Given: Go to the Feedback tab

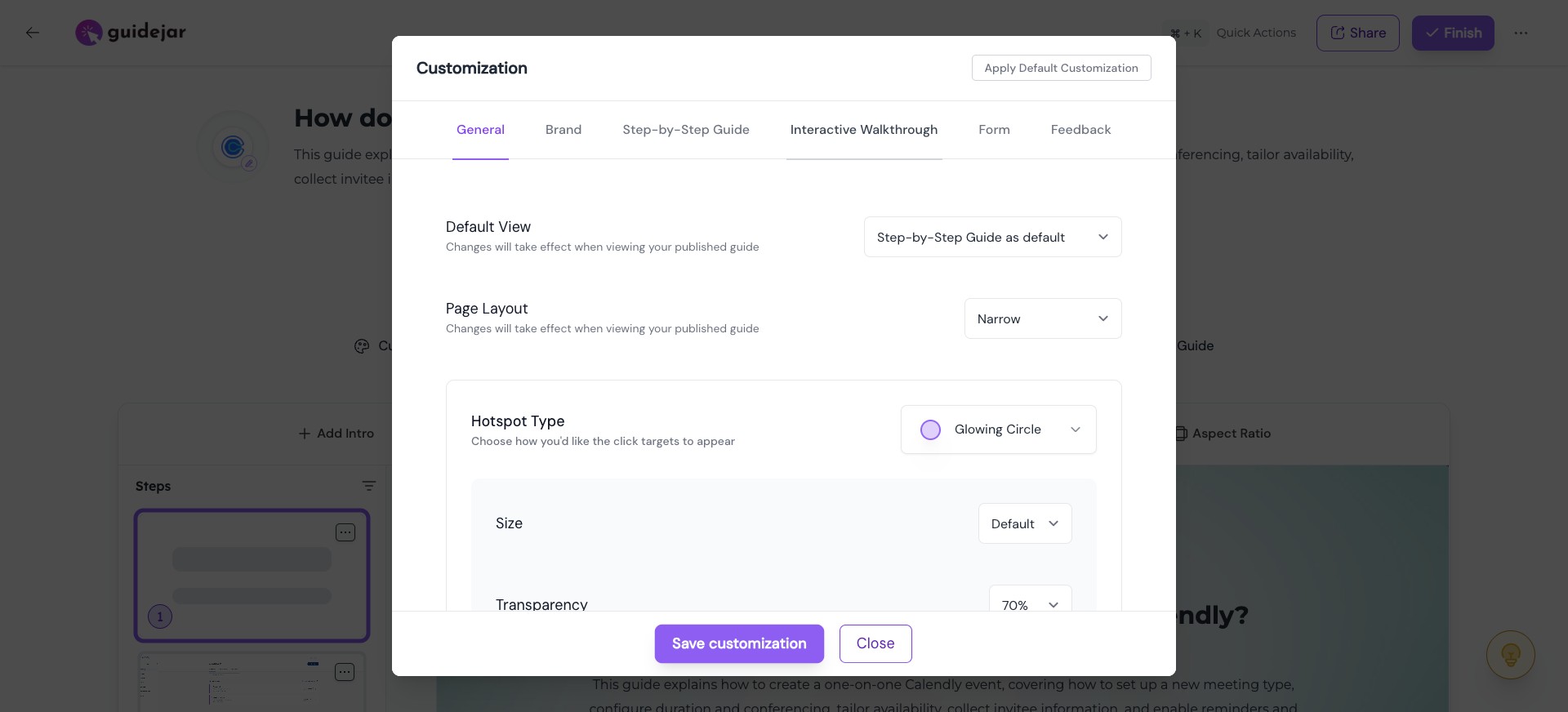Looking at the screenshot, I should (1080, 130).
